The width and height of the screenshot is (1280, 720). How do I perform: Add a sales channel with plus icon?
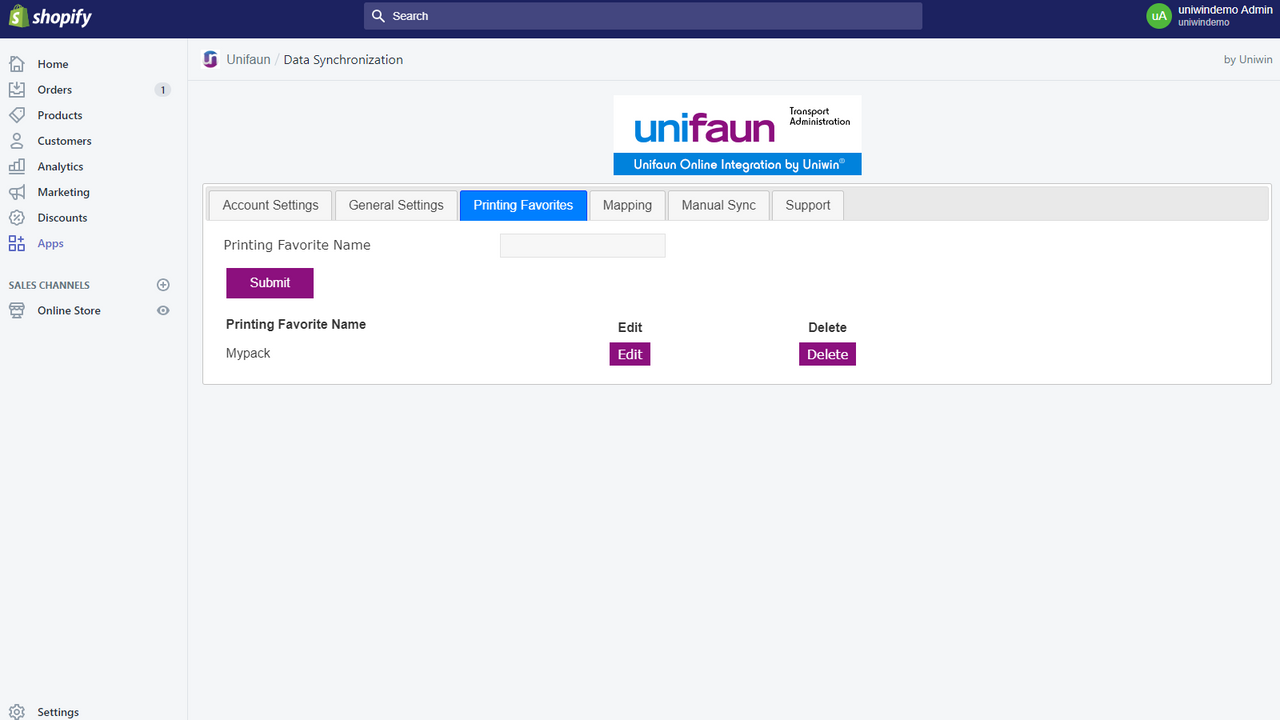click(x=163, y=285)
